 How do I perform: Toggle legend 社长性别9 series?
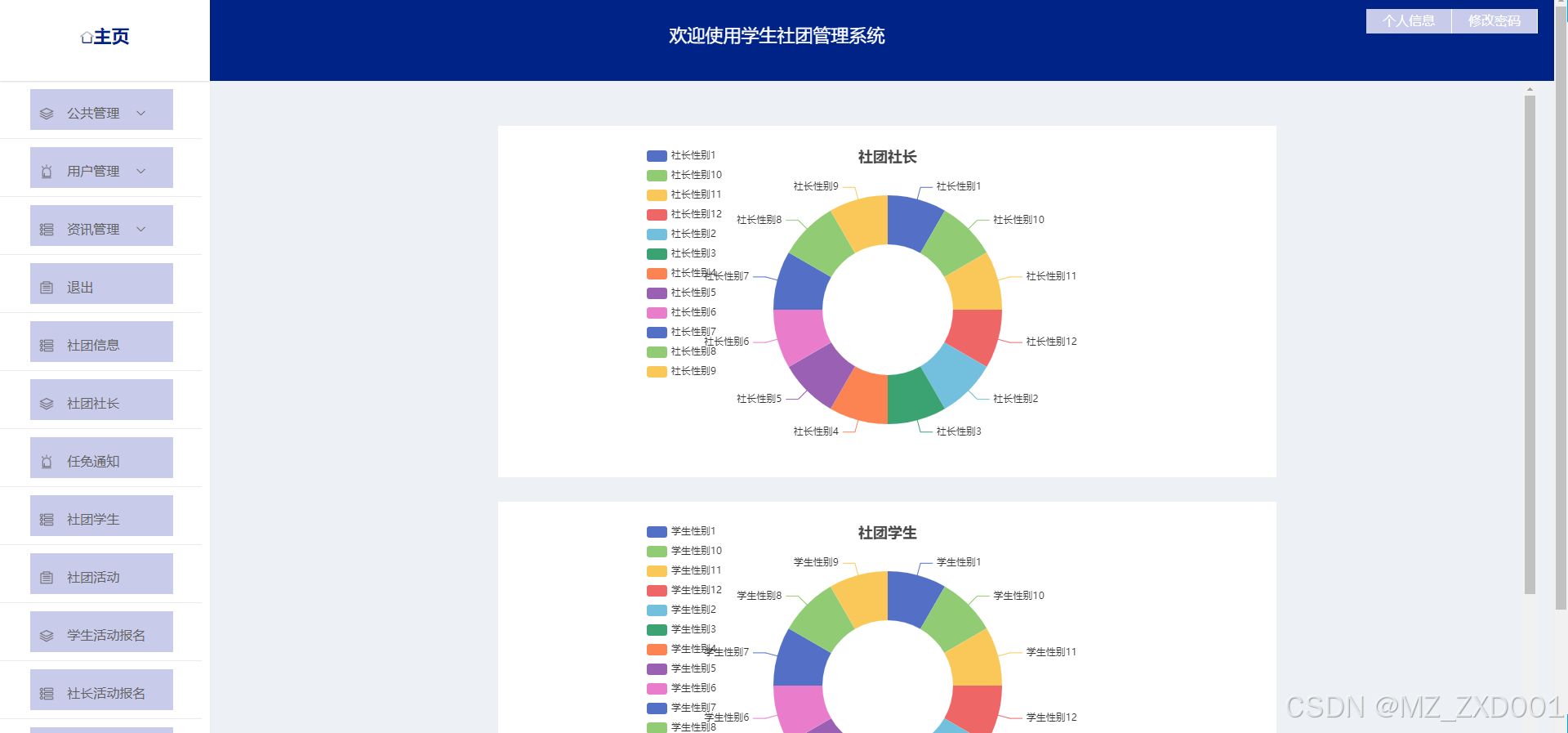tap(681, 371)
